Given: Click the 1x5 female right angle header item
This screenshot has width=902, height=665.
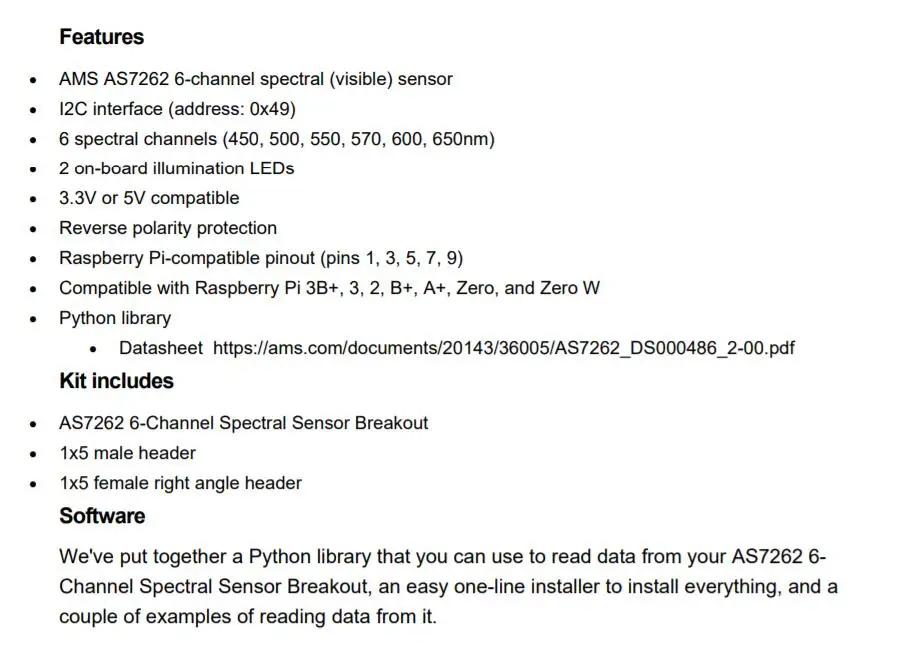Looking at the screenshot, I should (180, 483).
